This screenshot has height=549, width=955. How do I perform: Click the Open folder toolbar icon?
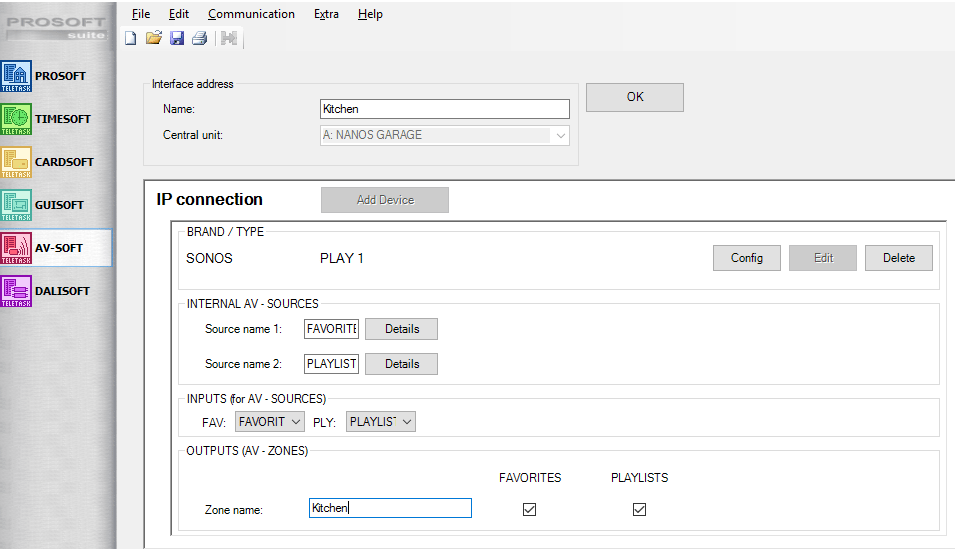[x=153, y=39]
